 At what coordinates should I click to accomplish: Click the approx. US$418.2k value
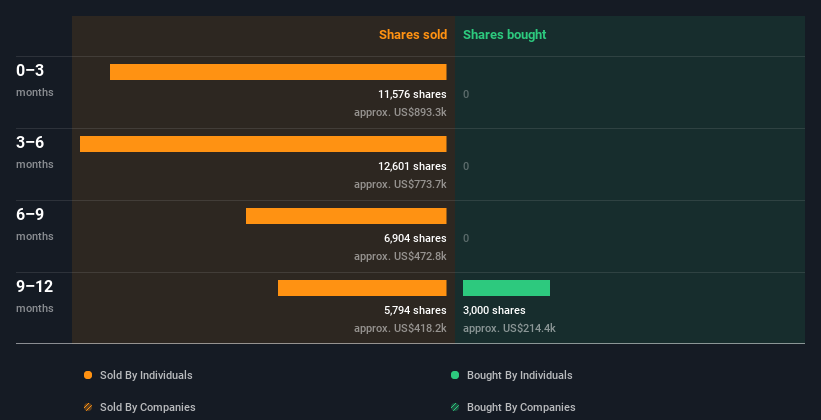[x=400, y=328]
